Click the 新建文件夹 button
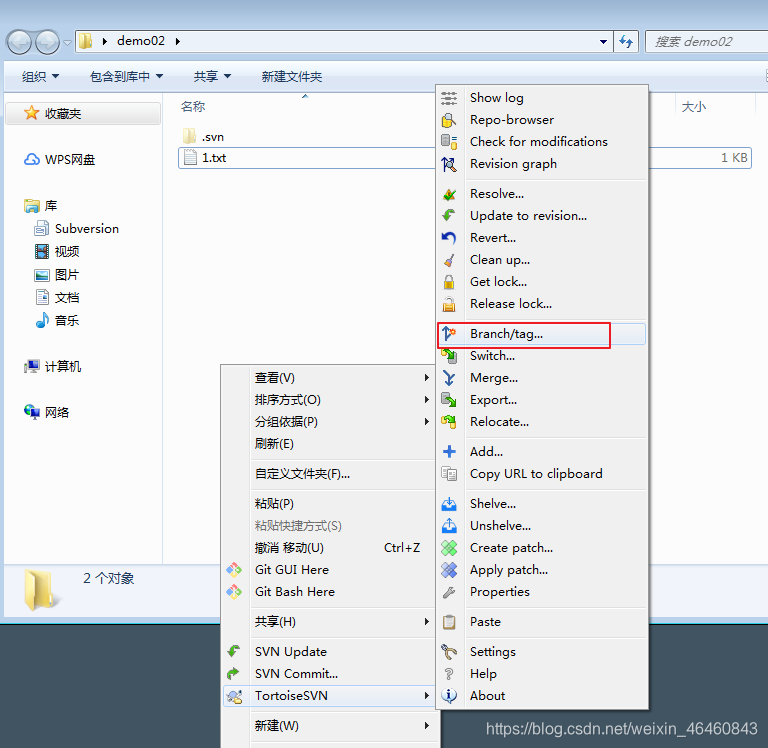The height and width of the screenshot is (748, 768). click(291, 76)
